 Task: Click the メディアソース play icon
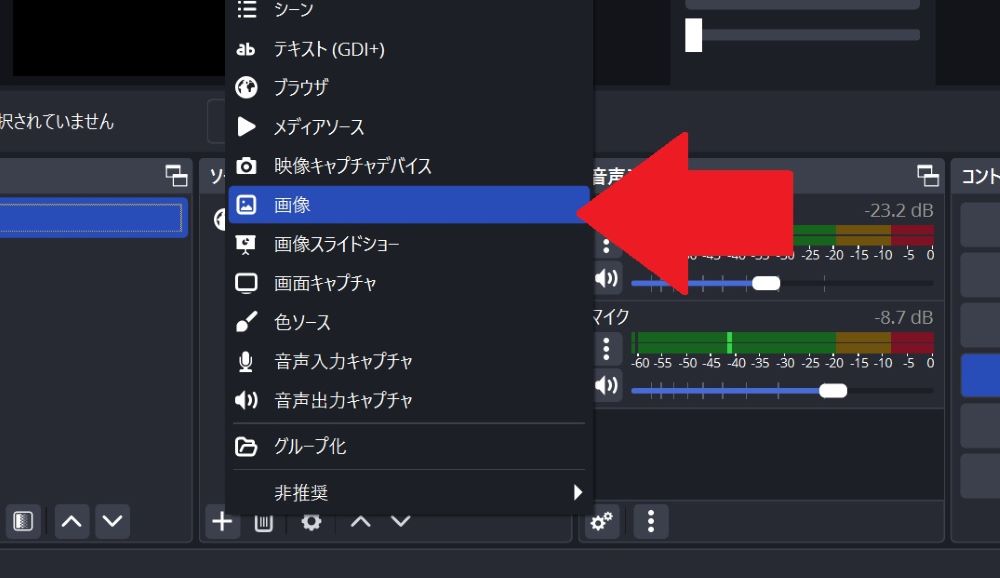(246, 127)
